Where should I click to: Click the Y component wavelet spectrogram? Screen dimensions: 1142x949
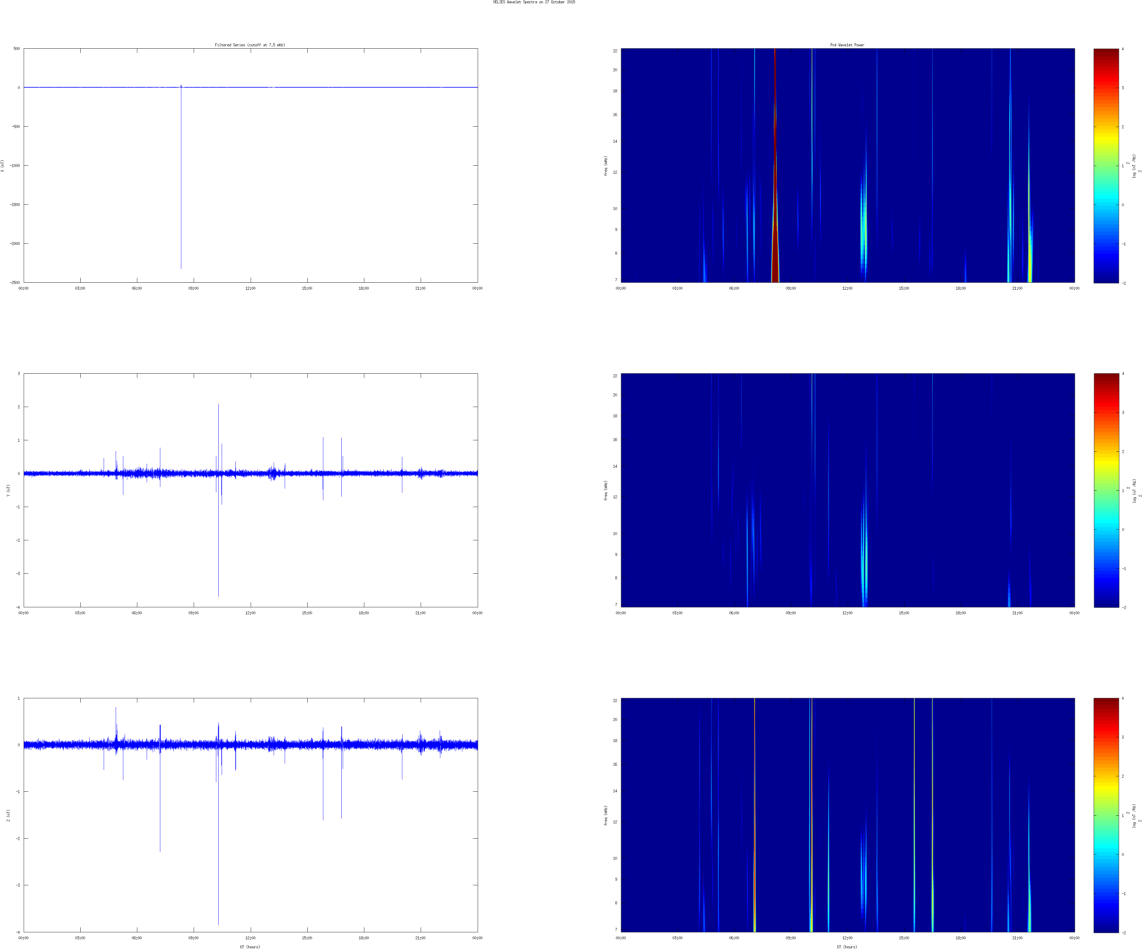tap(848, 490)
